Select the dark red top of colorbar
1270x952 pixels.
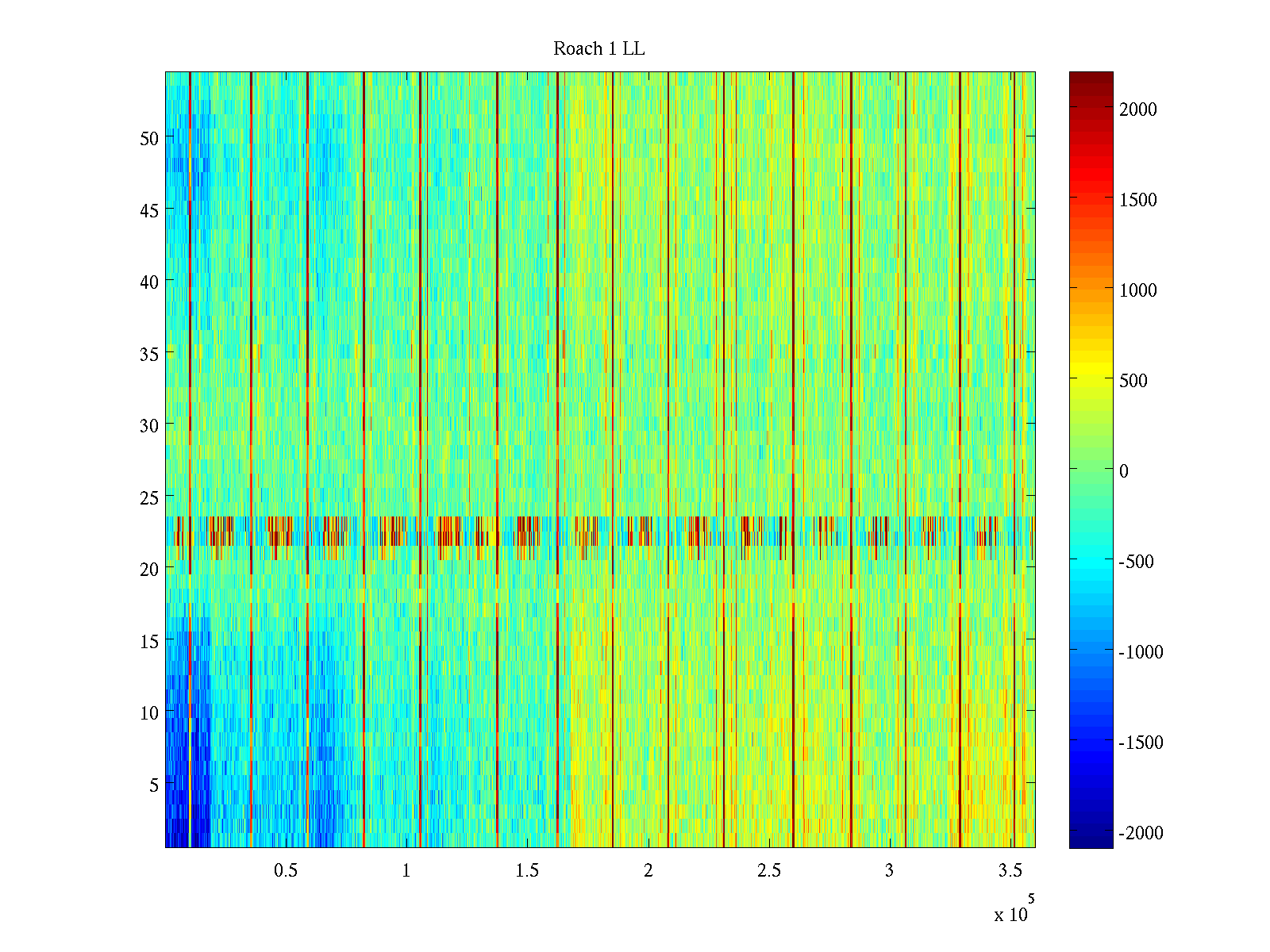1091,78
